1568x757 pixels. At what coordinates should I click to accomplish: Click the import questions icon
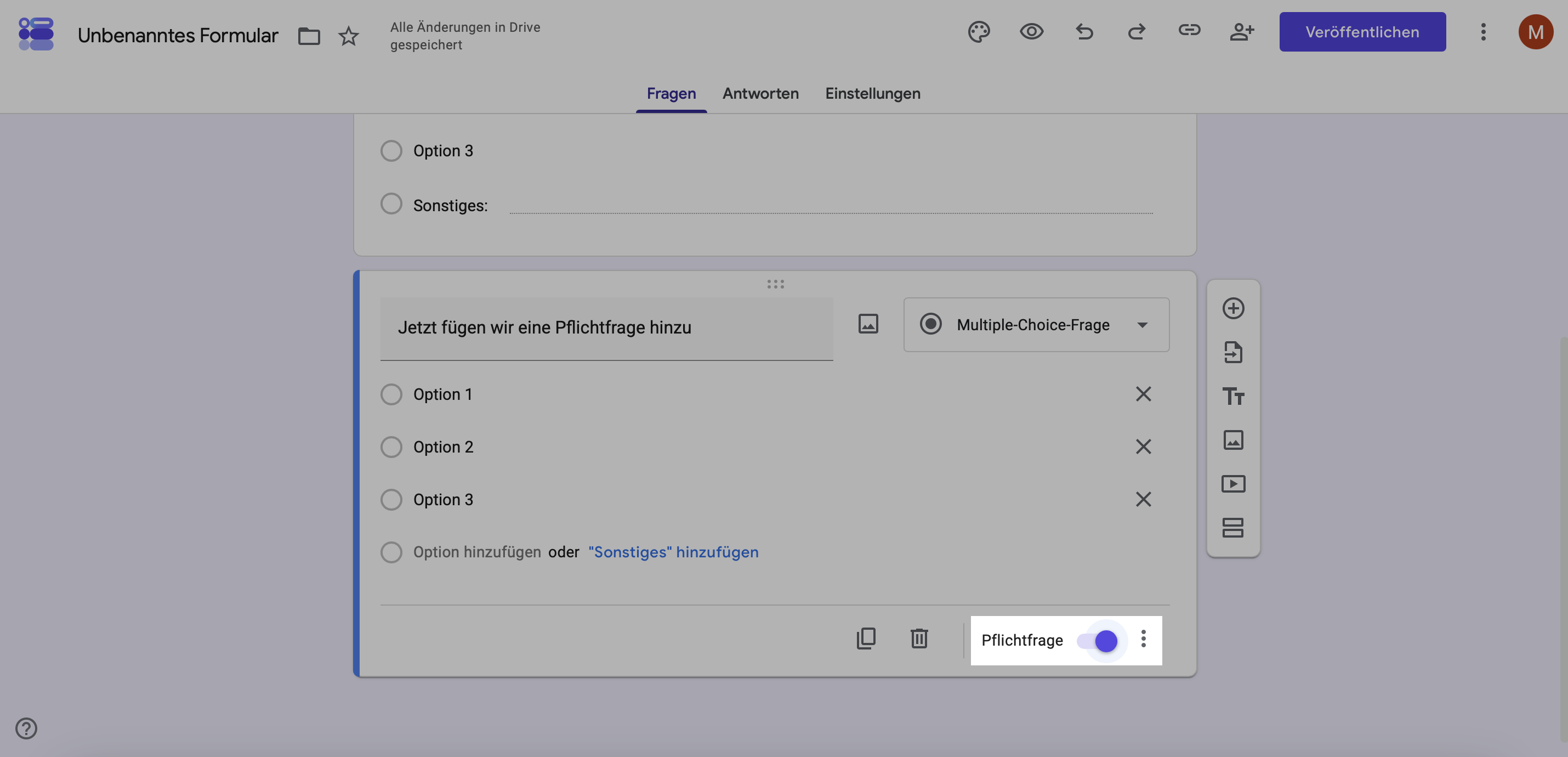tap(1233, 352)
